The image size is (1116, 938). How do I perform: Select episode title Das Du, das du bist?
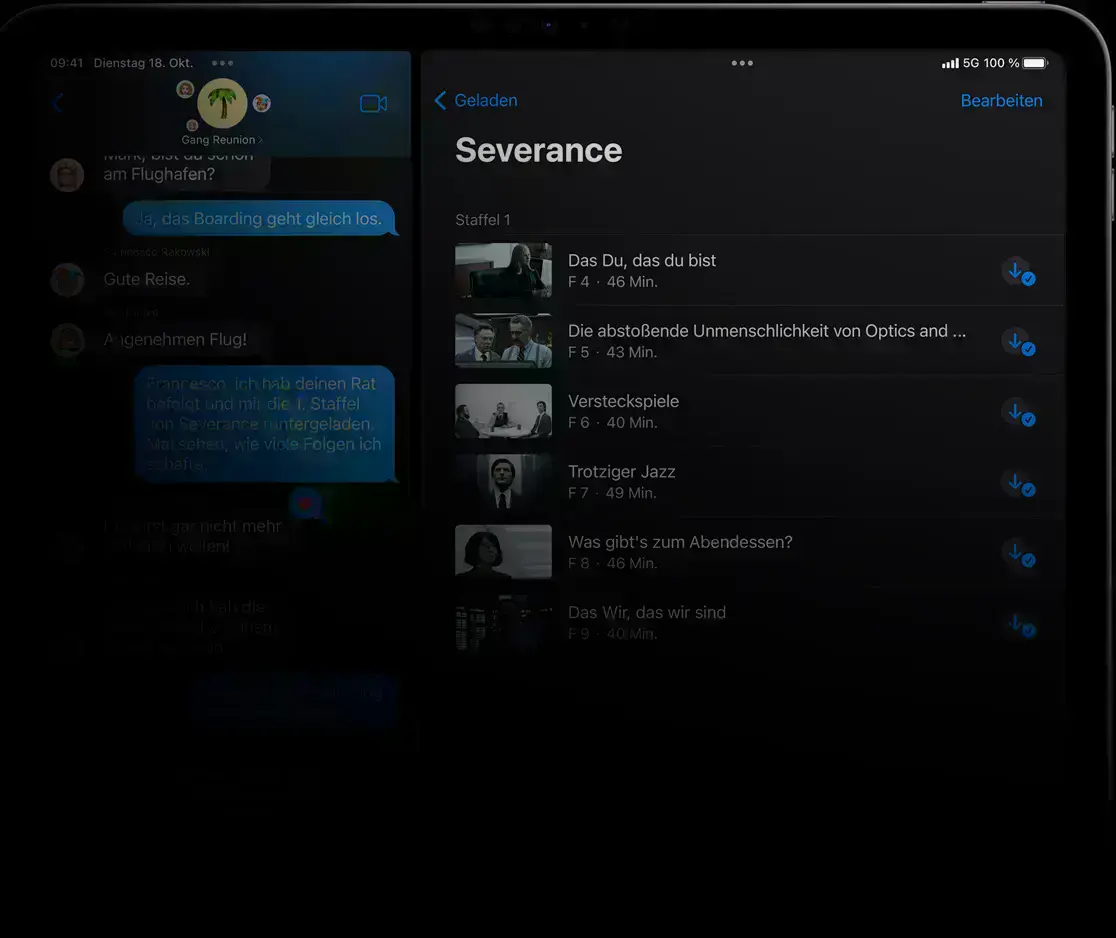[x=642, y=260]
